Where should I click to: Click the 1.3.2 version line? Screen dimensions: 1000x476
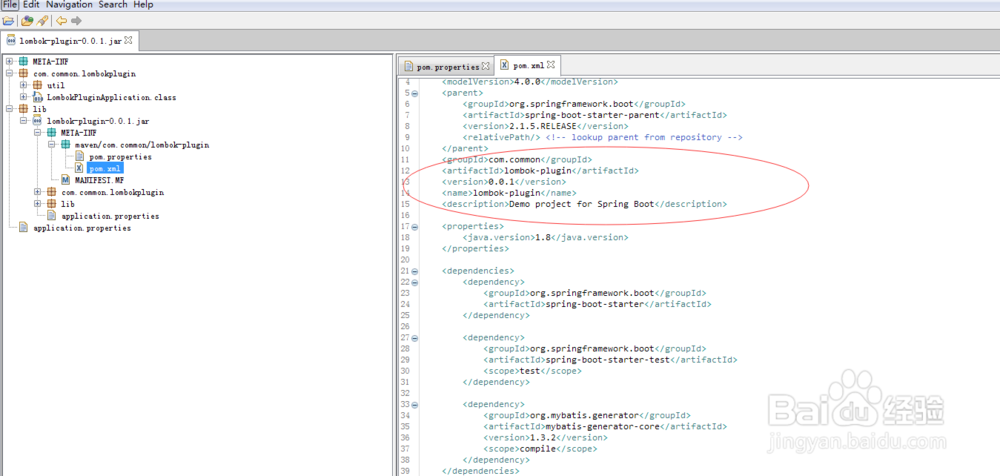click(545, 438)
